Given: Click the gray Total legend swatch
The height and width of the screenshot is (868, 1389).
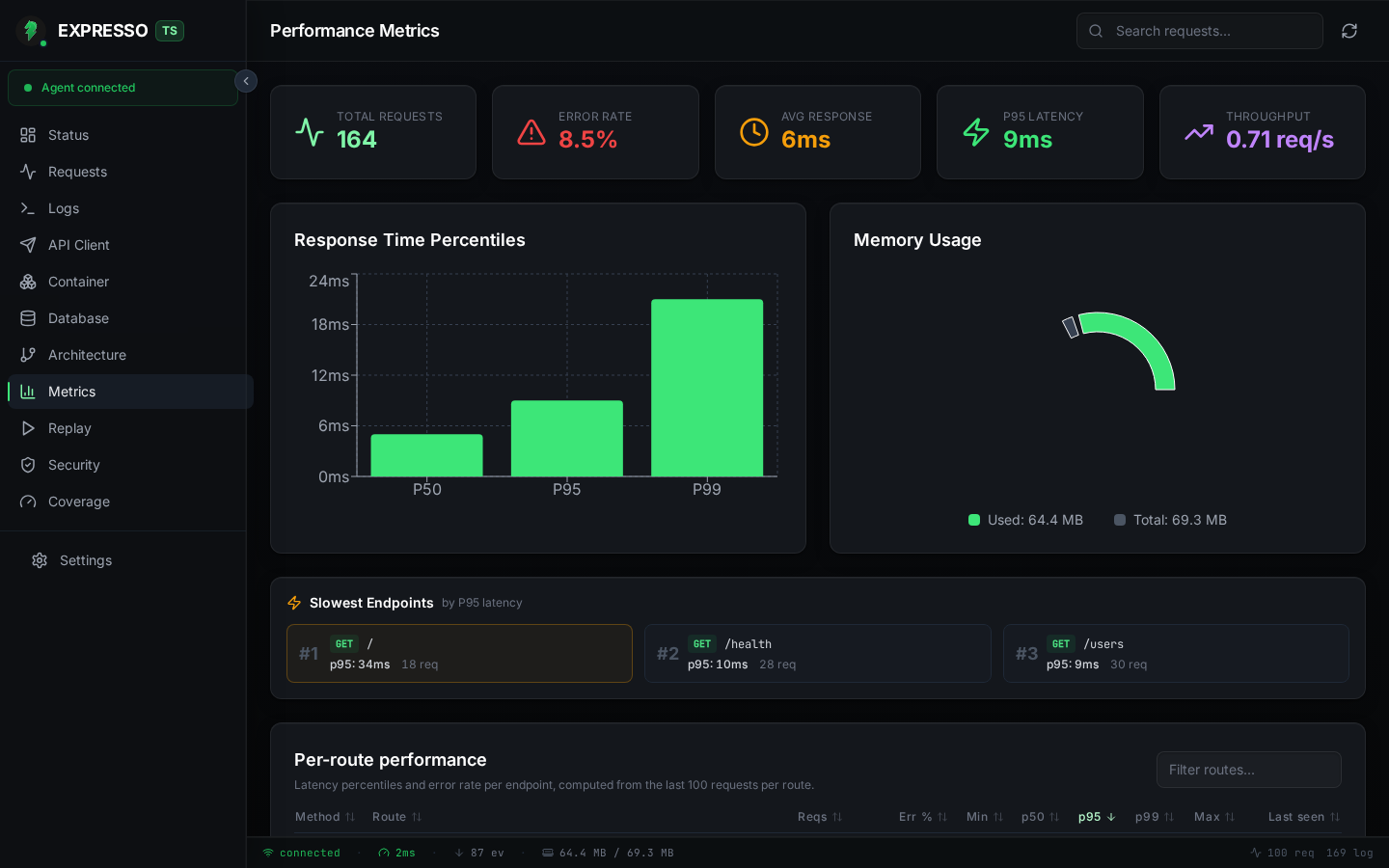Looking at the screenshot, I should tap(1120, 520).
